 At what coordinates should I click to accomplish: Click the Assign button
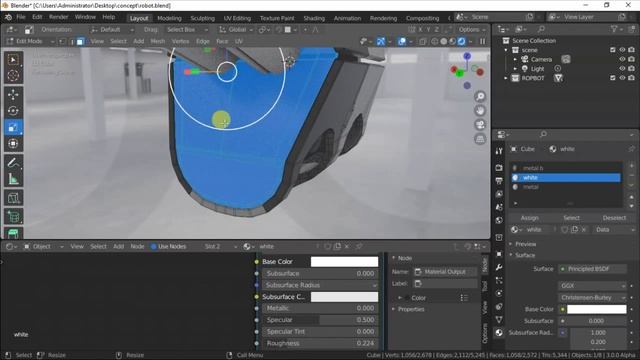(x=529, y=218)
